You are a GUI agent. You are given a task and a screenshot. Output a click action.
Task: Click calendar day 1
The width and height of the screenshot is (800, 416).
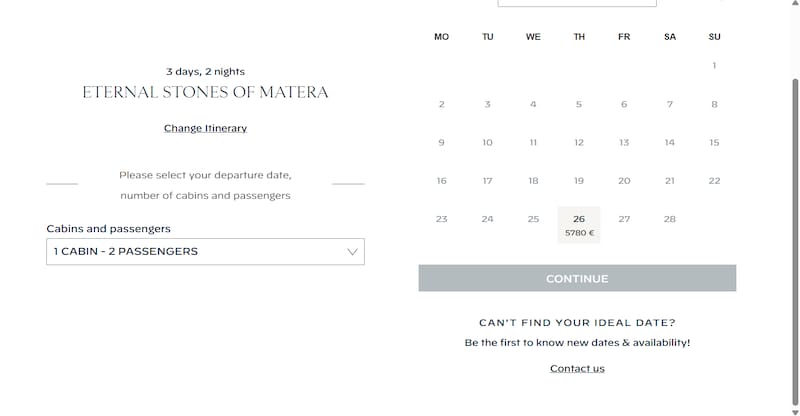coord(714,66)
